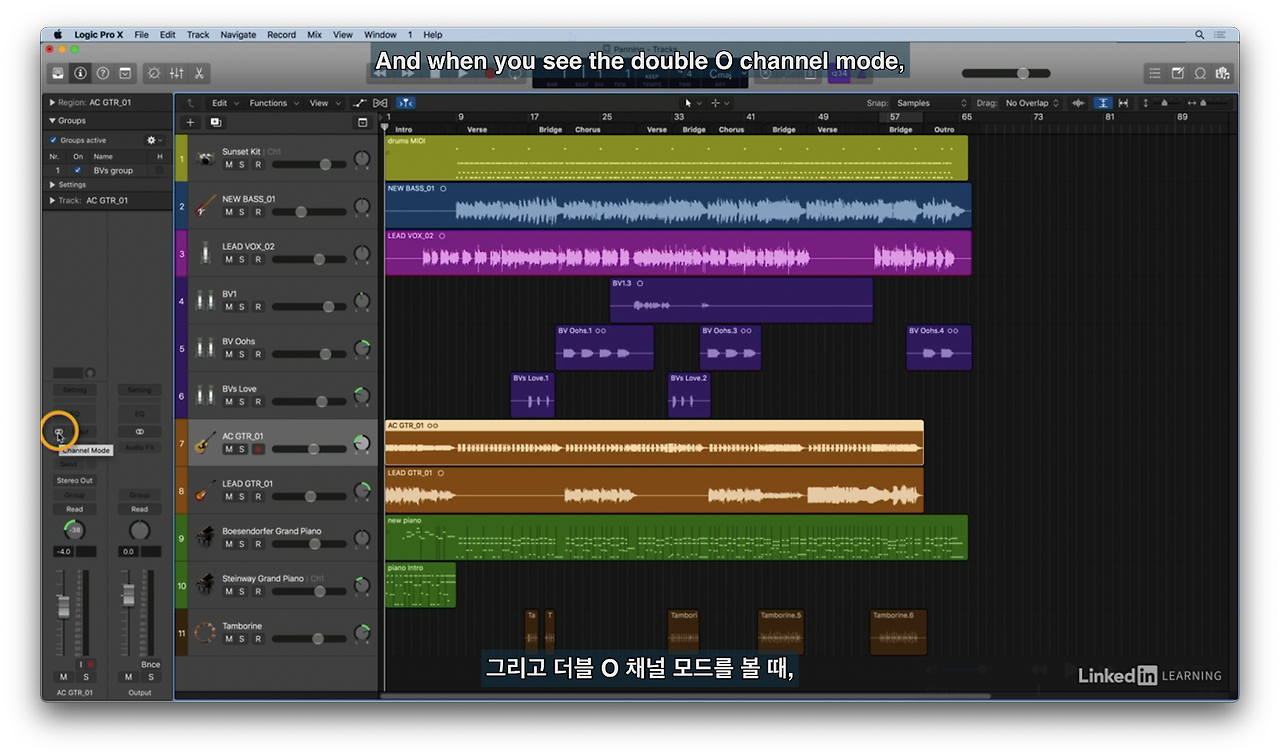Expand the Region: AC GTR_01 inspector section
This screenshot has height=756, width=1280.
(52, 102)
